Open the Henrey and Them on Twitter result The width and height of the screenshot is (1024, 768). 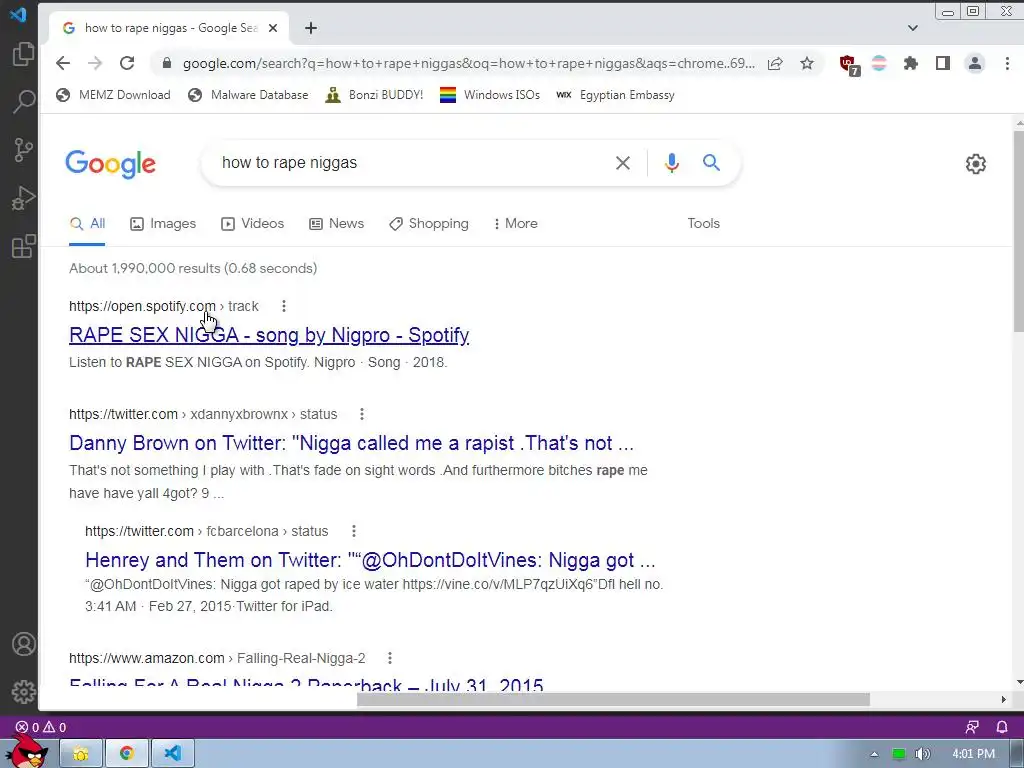370,560
